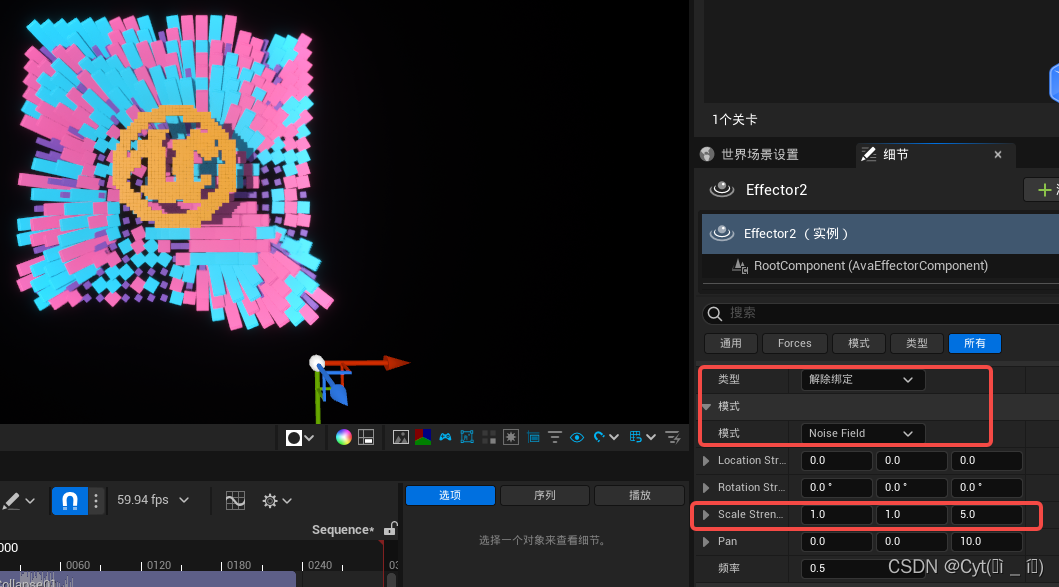This screenshot has width=1059, height=587.
Task: Filter details by Forces category
Action: coord(794,343)
